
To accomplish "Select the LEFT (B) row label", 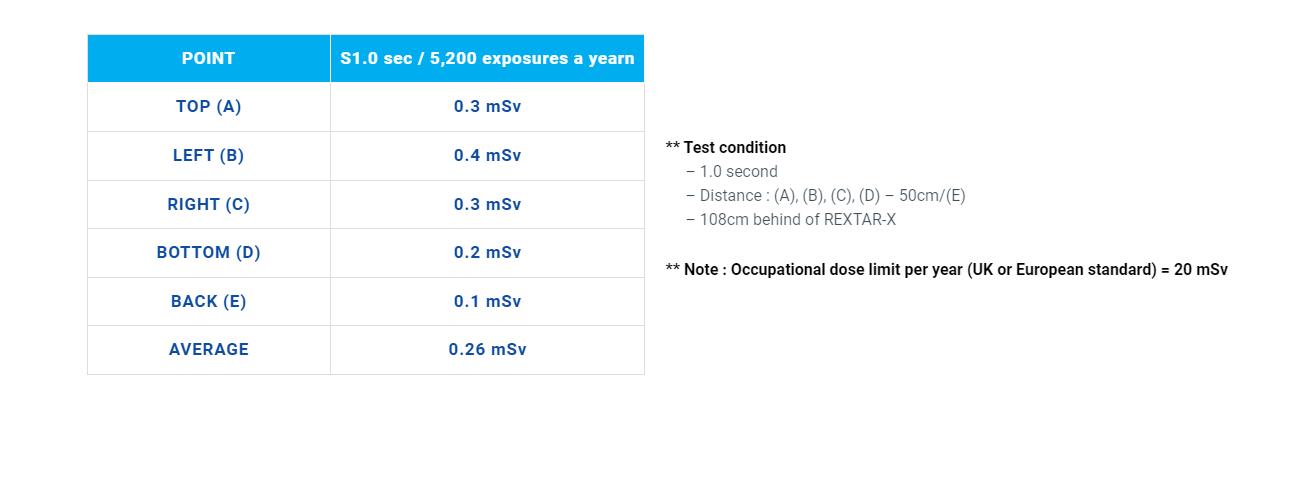I will tap(208, 155).
